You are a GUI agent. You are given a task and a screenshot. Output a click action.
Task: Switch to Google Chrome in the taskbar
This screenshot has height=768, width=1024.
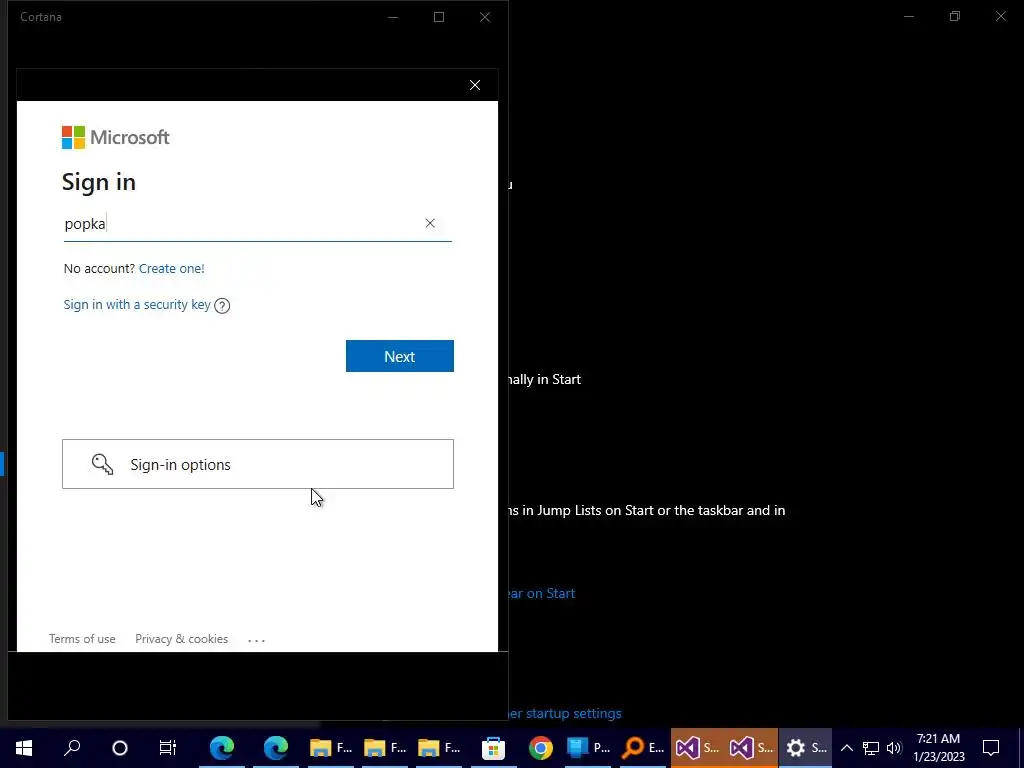coord(541,748)
